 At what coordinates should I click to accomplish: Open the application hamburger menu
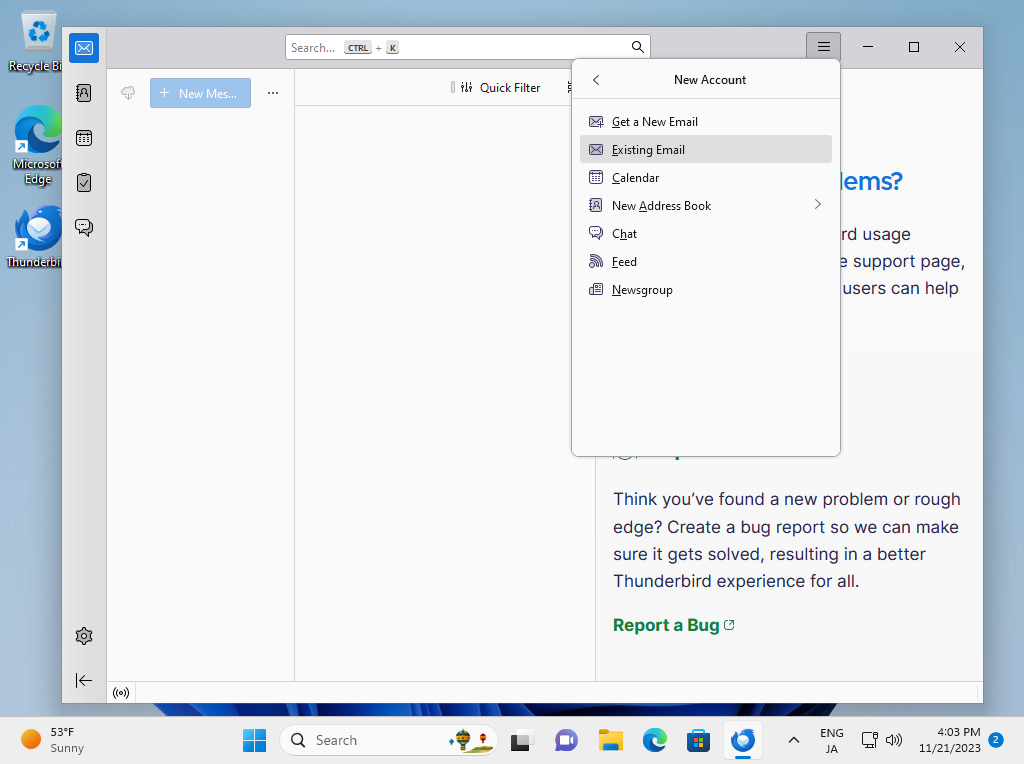point(823,46)
